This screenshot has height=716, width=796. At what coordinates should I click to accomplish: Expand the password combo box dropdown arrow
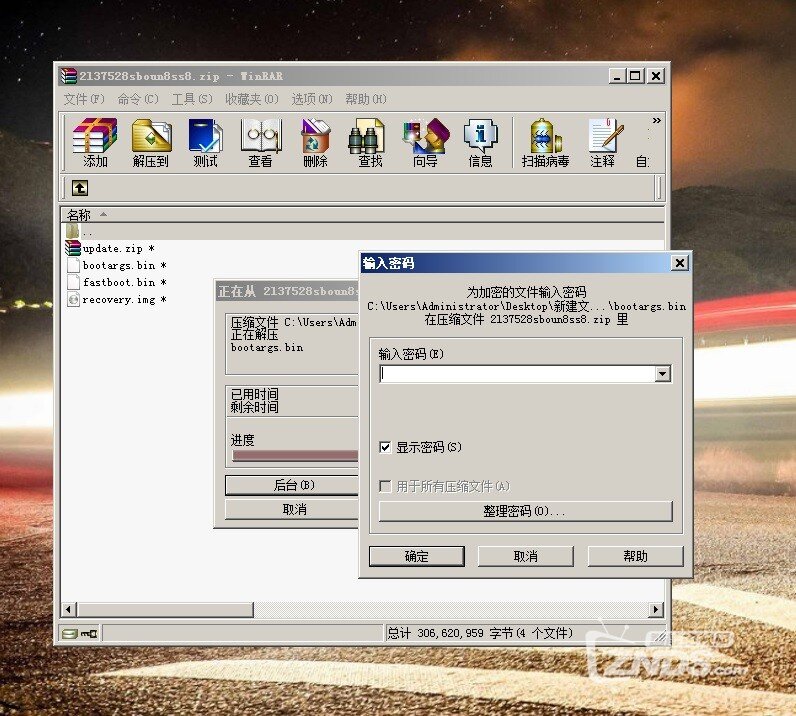point(662,374)
